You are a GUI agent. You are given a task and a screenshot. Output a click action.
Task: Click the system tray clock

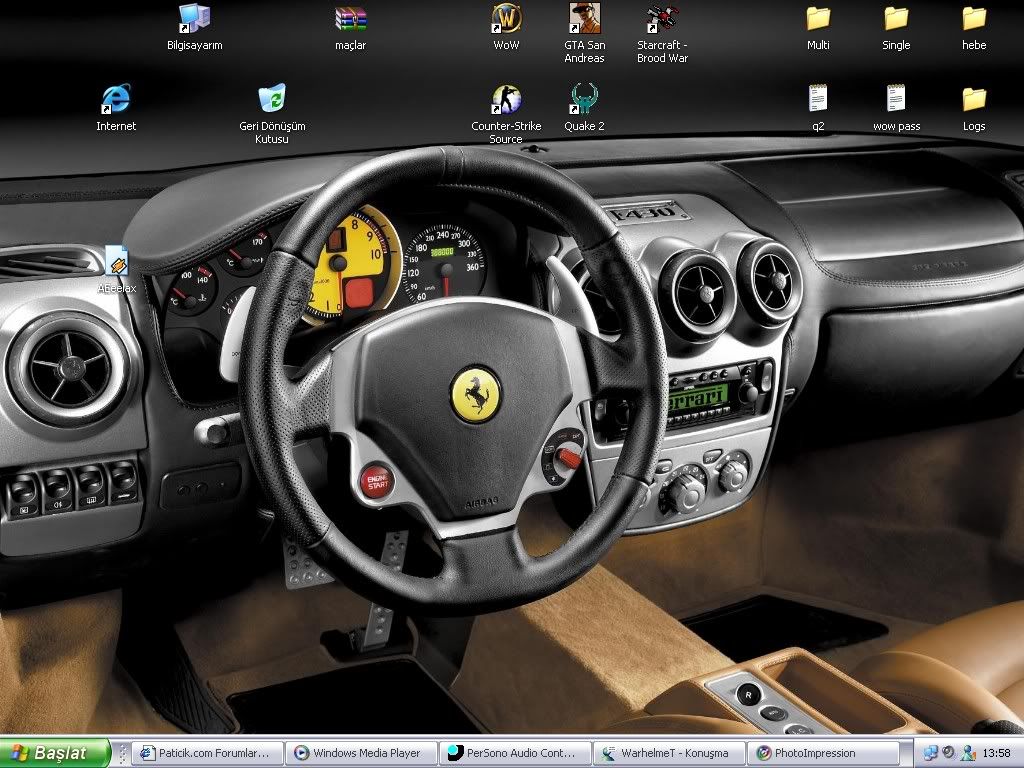pos(996,753)
